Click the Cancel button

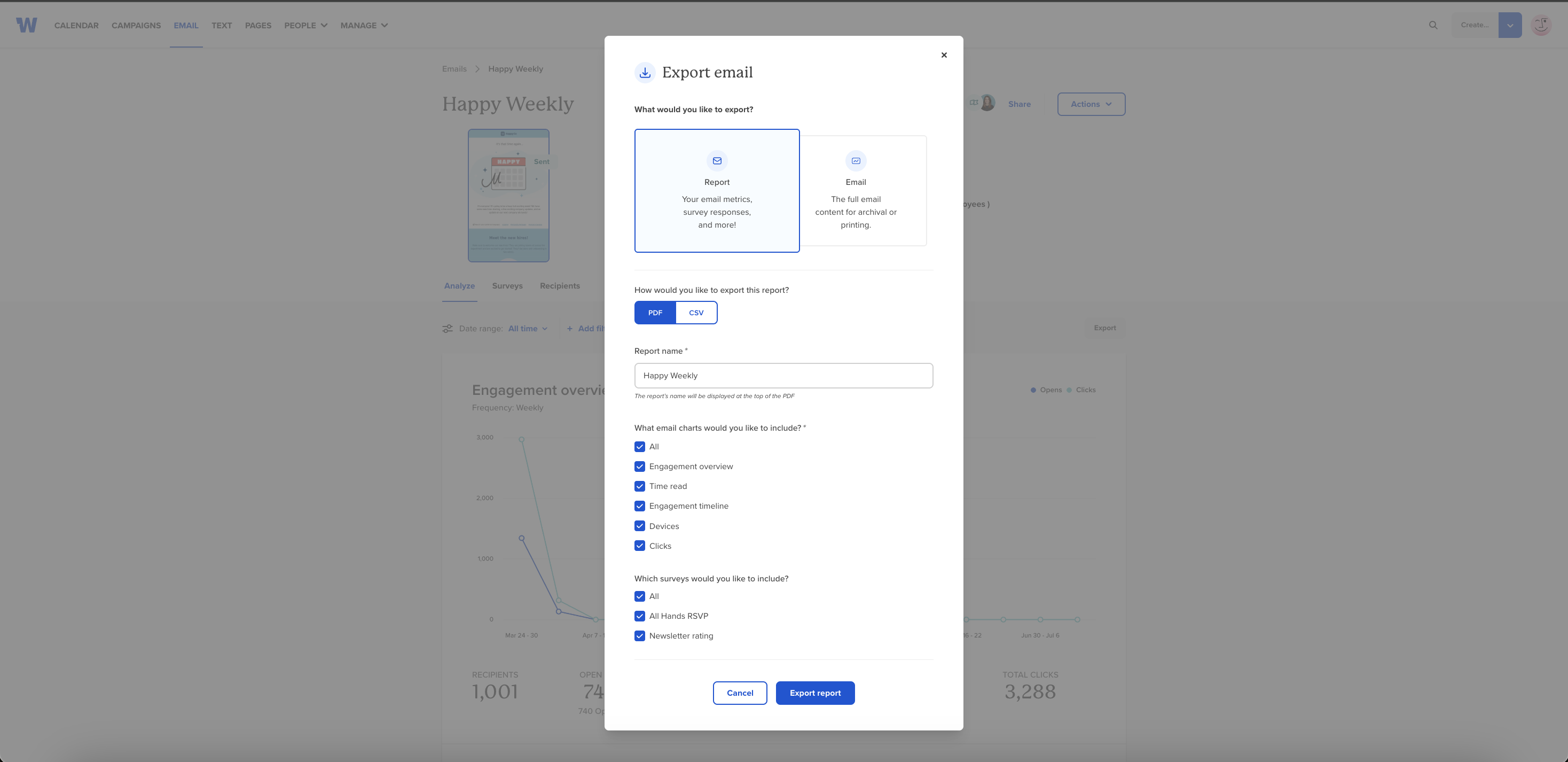(740, 693)
